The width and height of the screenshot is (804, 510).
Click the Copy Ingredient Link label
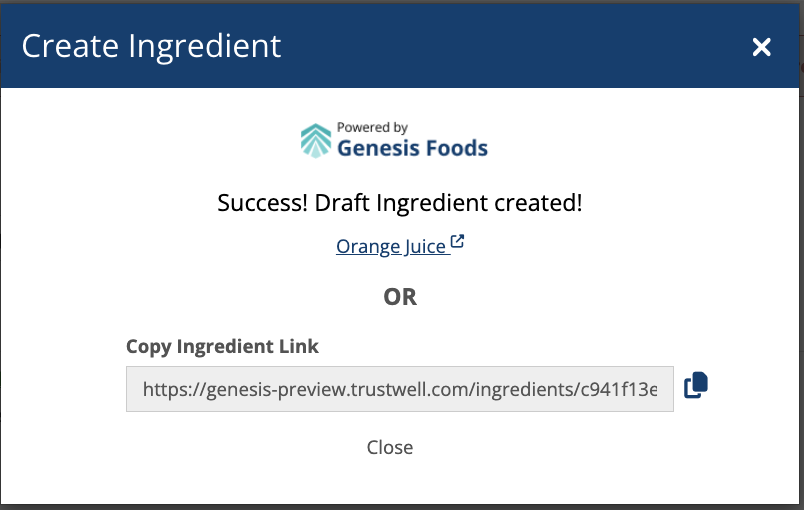222,347
